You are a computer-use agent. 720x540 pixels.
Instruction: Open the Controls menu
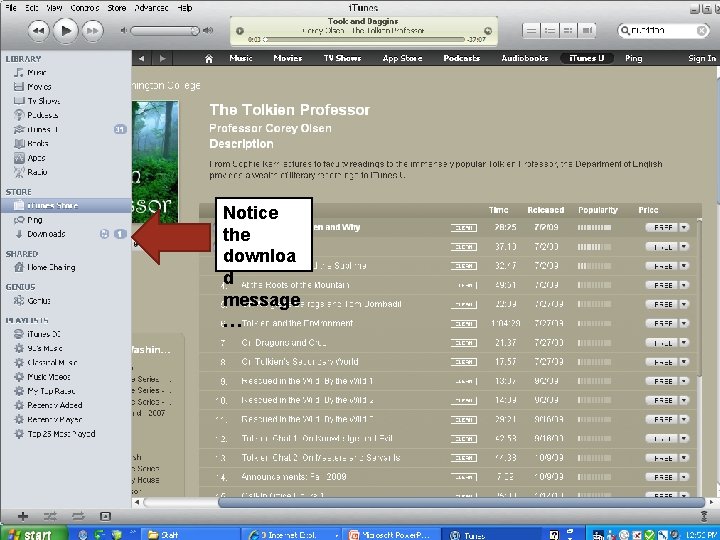click(x=84, y=8)
